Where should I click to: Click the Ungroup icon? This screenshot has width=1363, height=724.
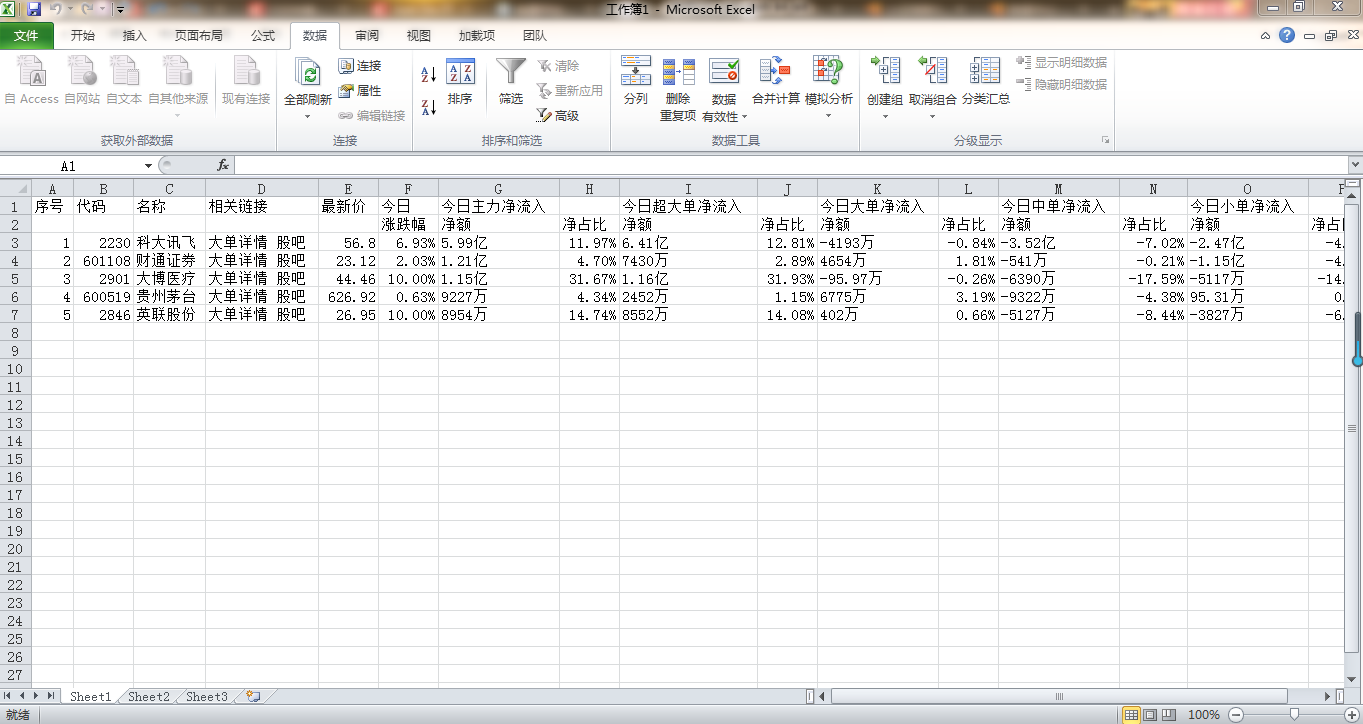coord(933,71)
